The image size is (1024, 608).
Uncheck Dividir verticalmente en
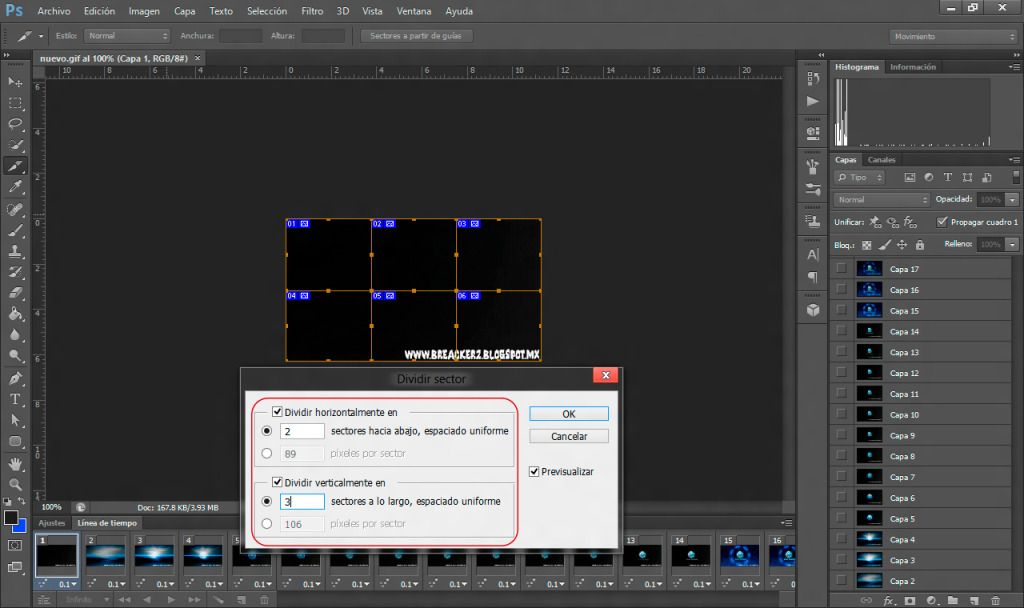pyautogui.click(x=277, y=482)
